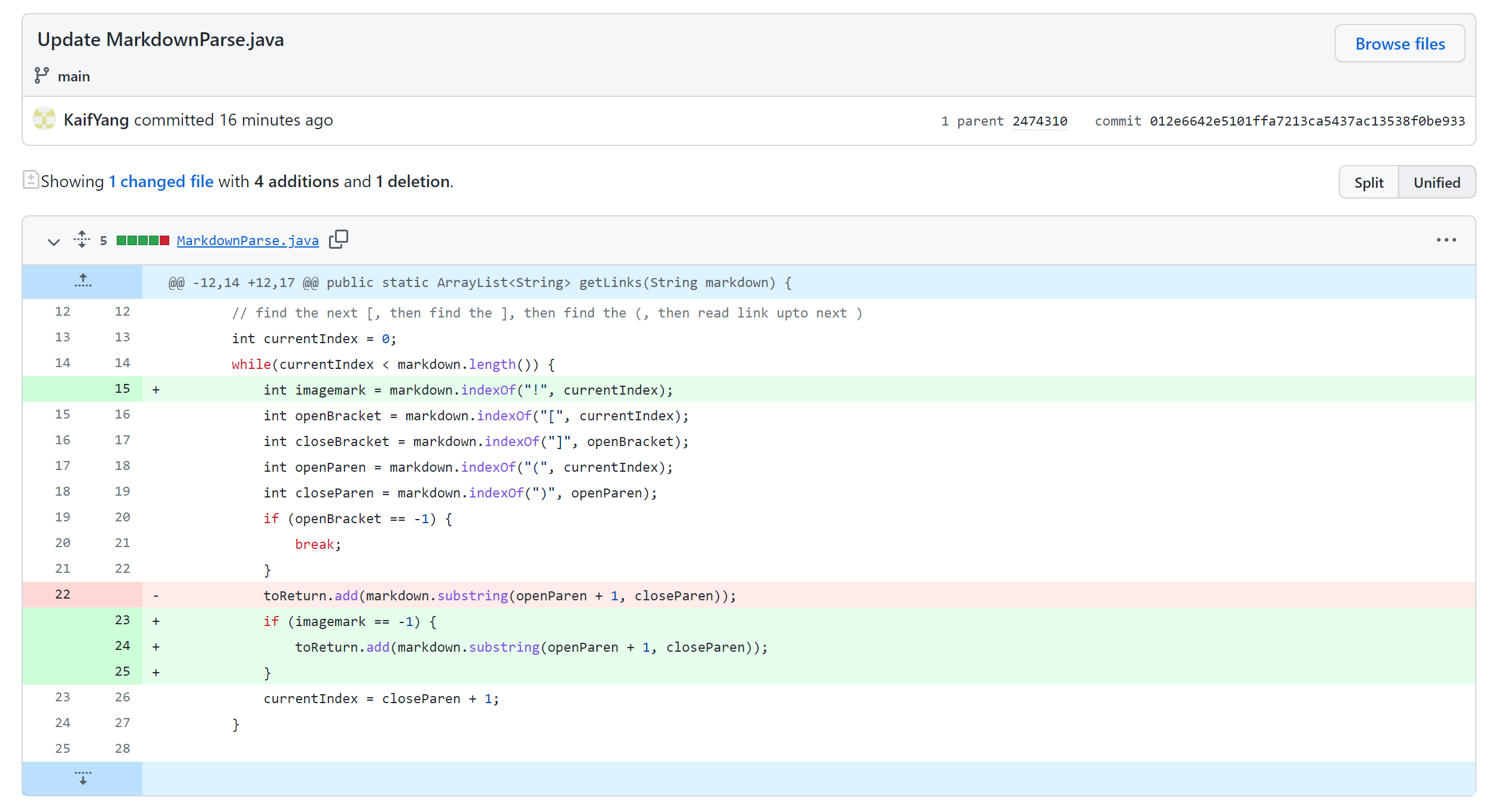Open the MarkdownParse.java file link

click(248, 240)
